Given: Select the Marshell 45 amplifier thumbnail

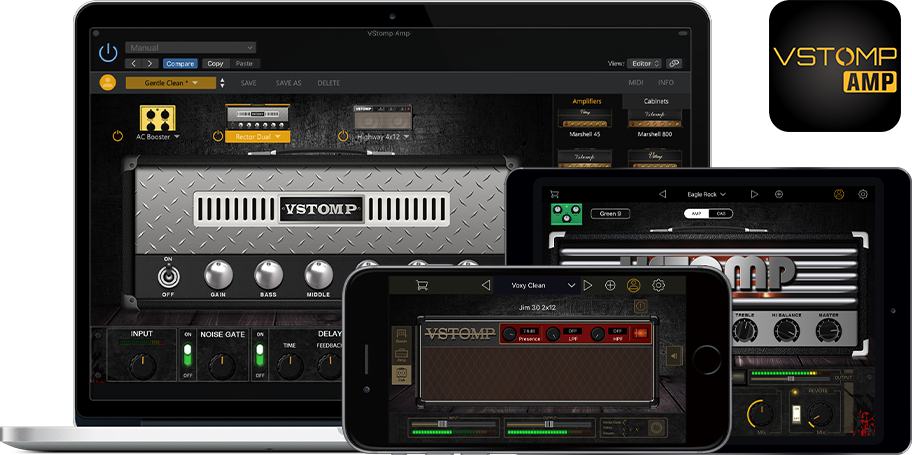Looking at the screenshot, I should point(587,121).
